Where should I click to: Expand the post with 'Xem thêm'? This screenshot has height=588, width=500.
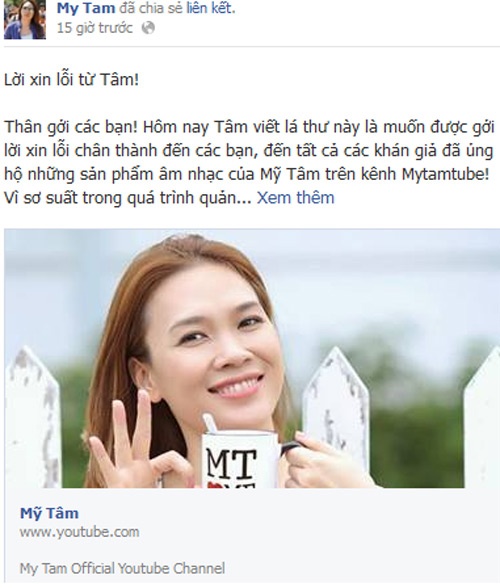point(295,198)
